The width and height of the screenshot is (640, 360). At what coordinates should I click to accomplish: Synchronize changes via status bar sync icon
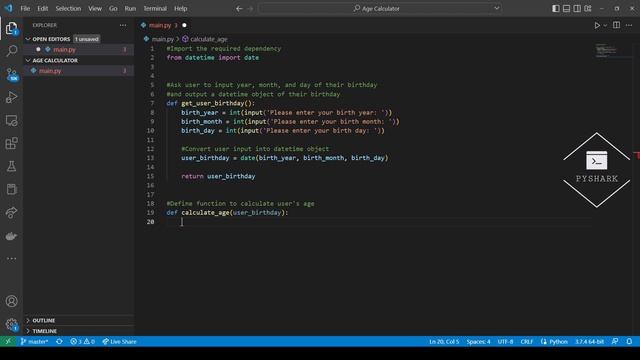coord(59,341)
